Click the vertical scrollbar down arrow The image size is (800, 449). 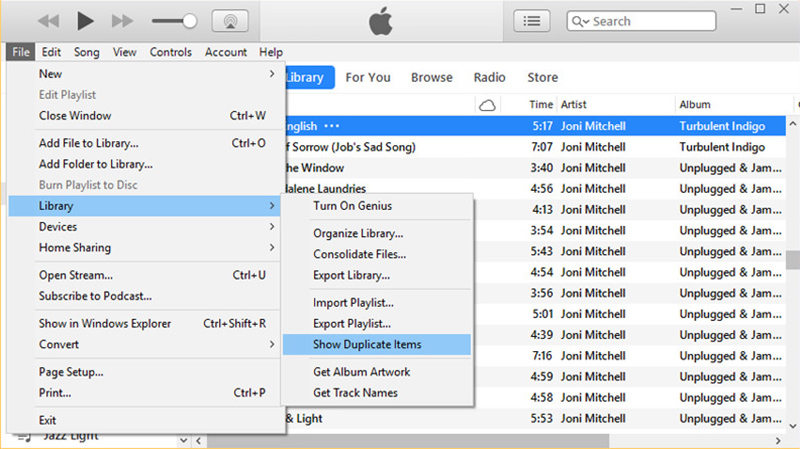pos(792,426)
